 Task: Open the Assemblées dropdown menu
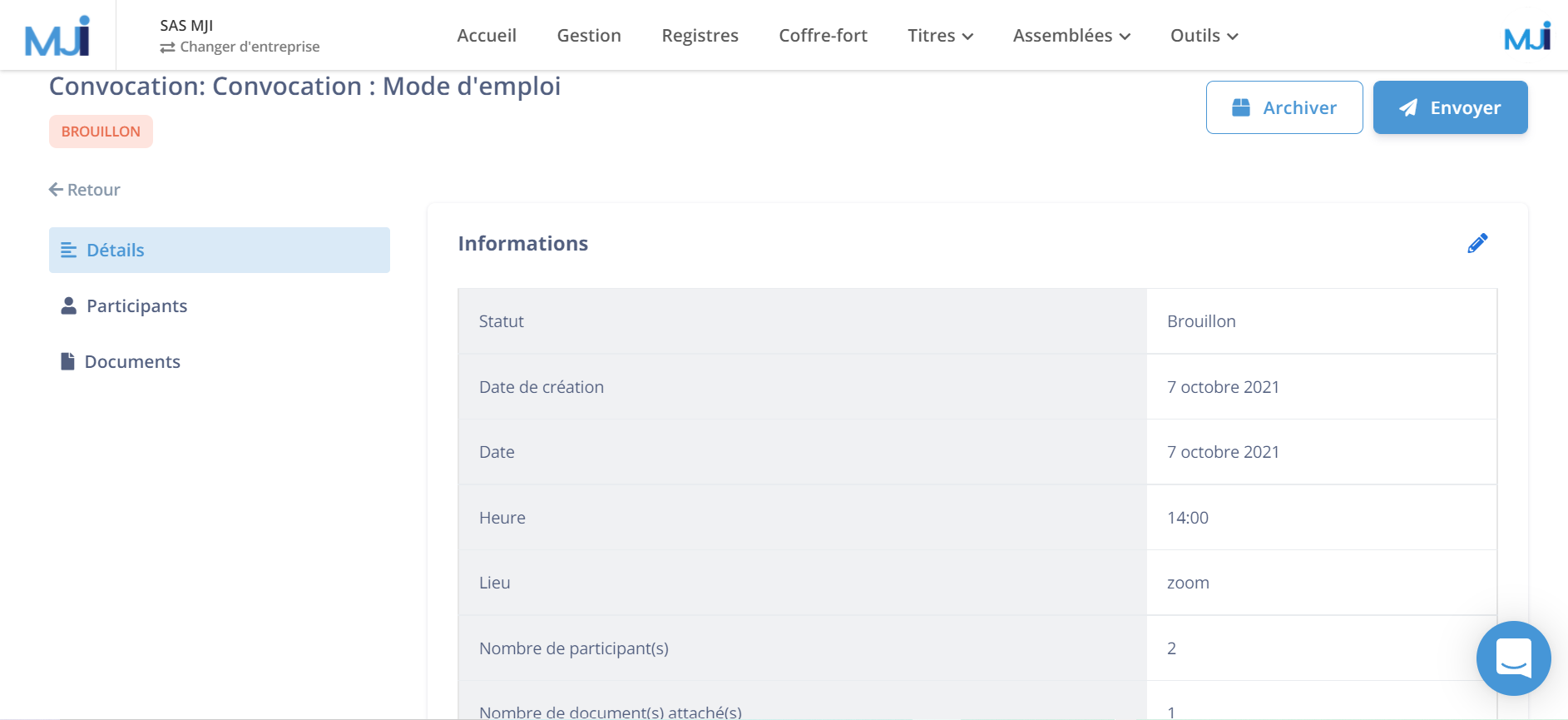(x=1071, y=36)
